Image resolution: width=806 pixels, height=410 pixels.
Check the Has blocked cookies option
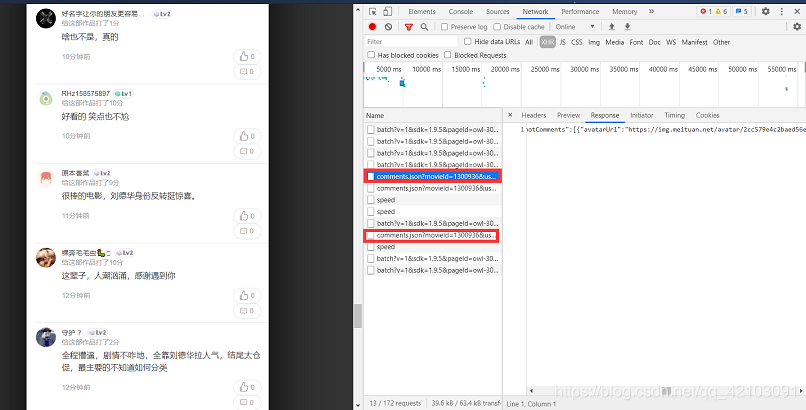click(x=371, y=55)
